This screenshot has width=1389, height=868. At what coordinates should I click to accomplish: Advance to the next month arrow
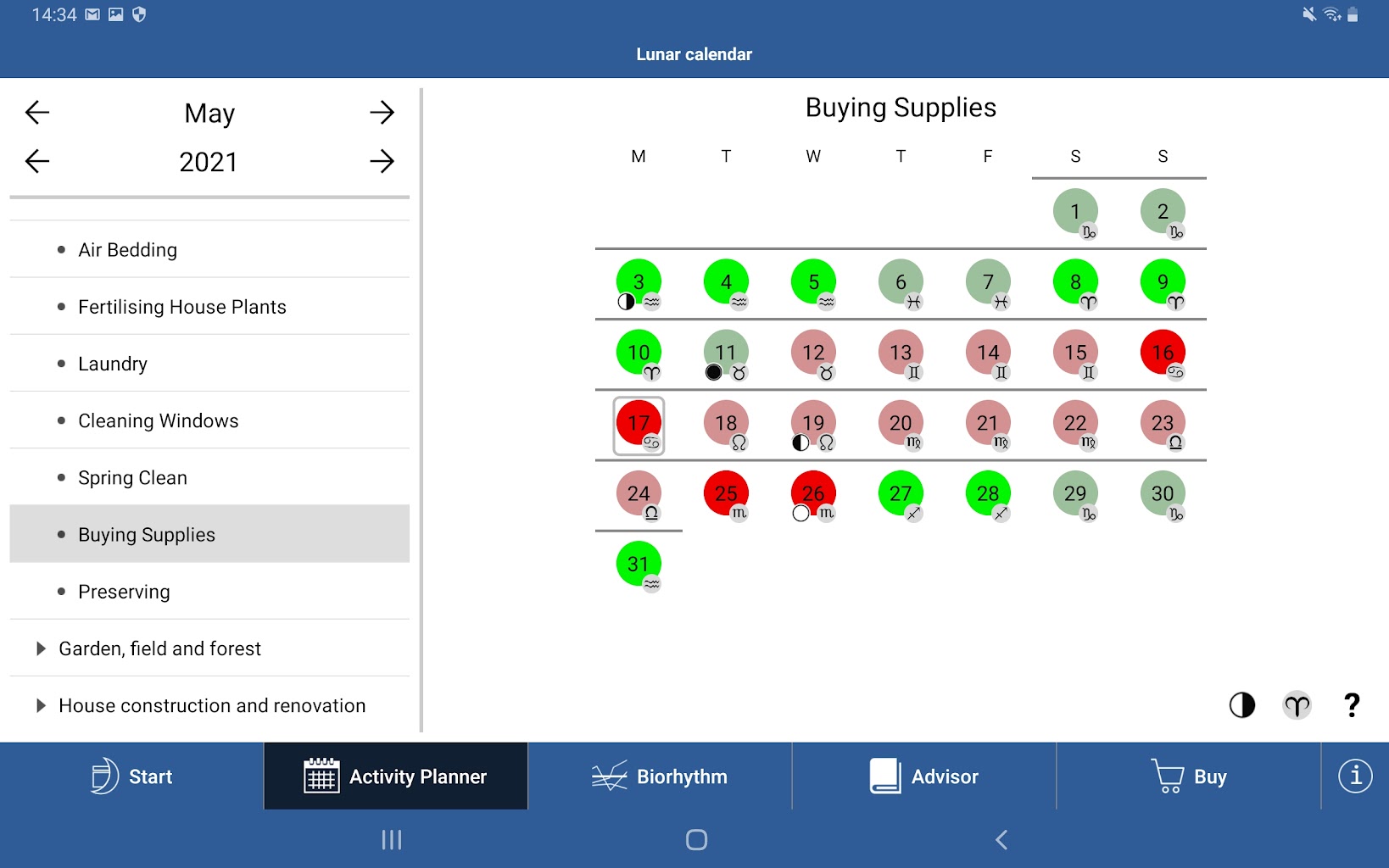pos(382,113)
